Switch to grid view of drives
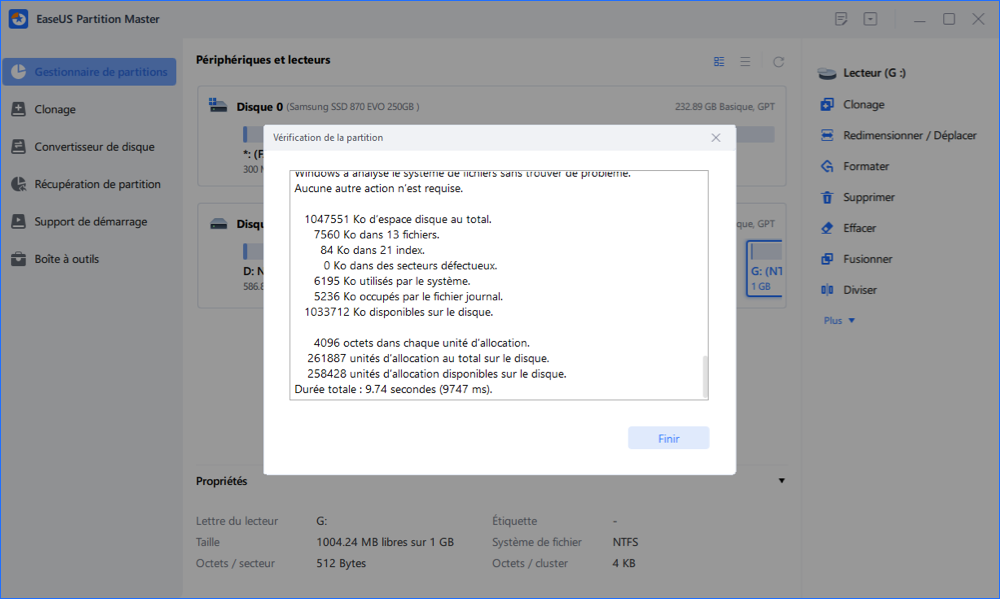Image resolution: width=1000 pixels, height=599 pixels. click(x=719, y=62)
